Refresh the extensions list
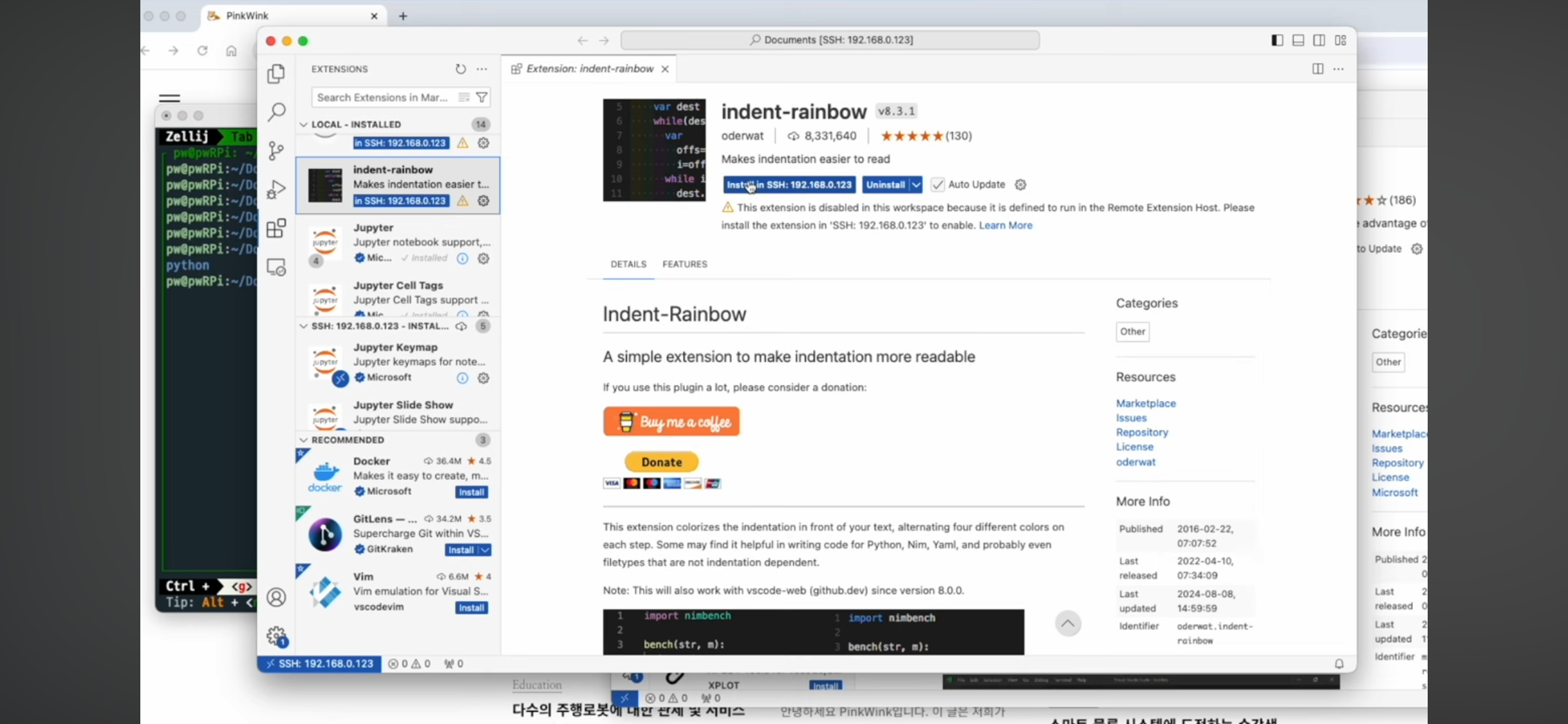 tap(460, 69)
